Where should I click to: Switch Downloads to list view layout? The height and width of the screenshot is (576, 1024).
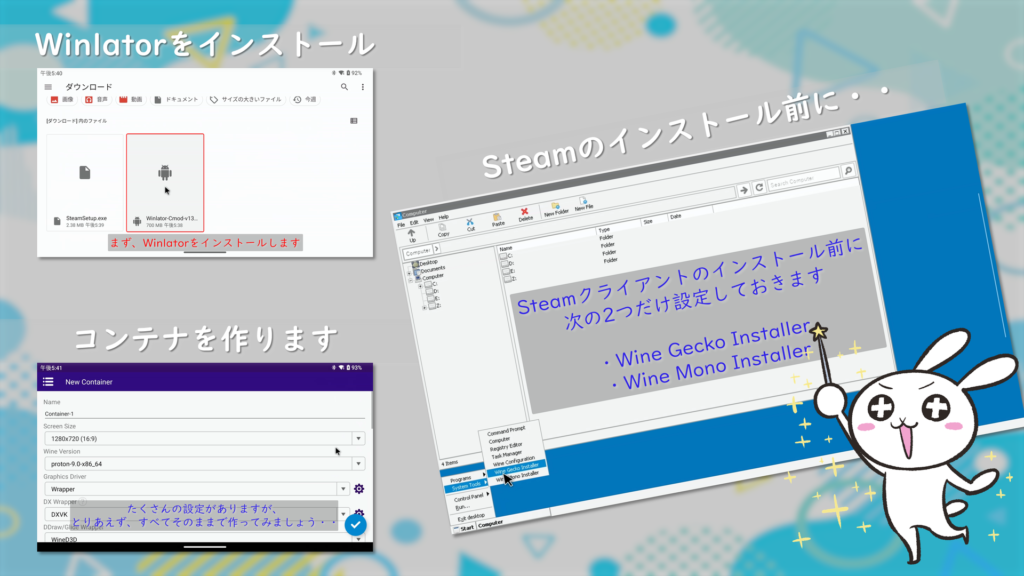click(x=354, y=121)
